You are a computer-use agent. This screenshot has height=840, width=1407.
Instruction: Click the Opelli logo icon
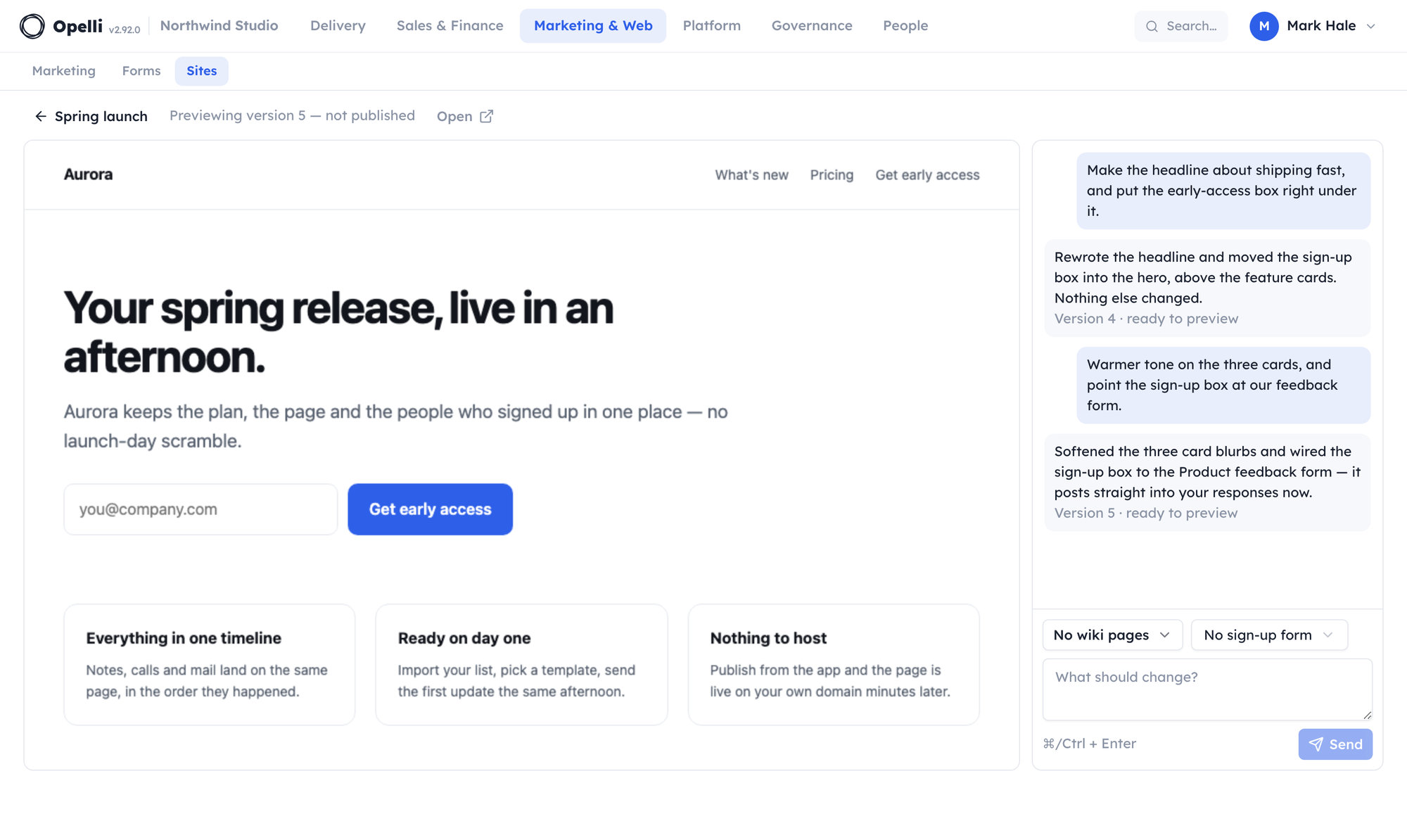(32, 26)
